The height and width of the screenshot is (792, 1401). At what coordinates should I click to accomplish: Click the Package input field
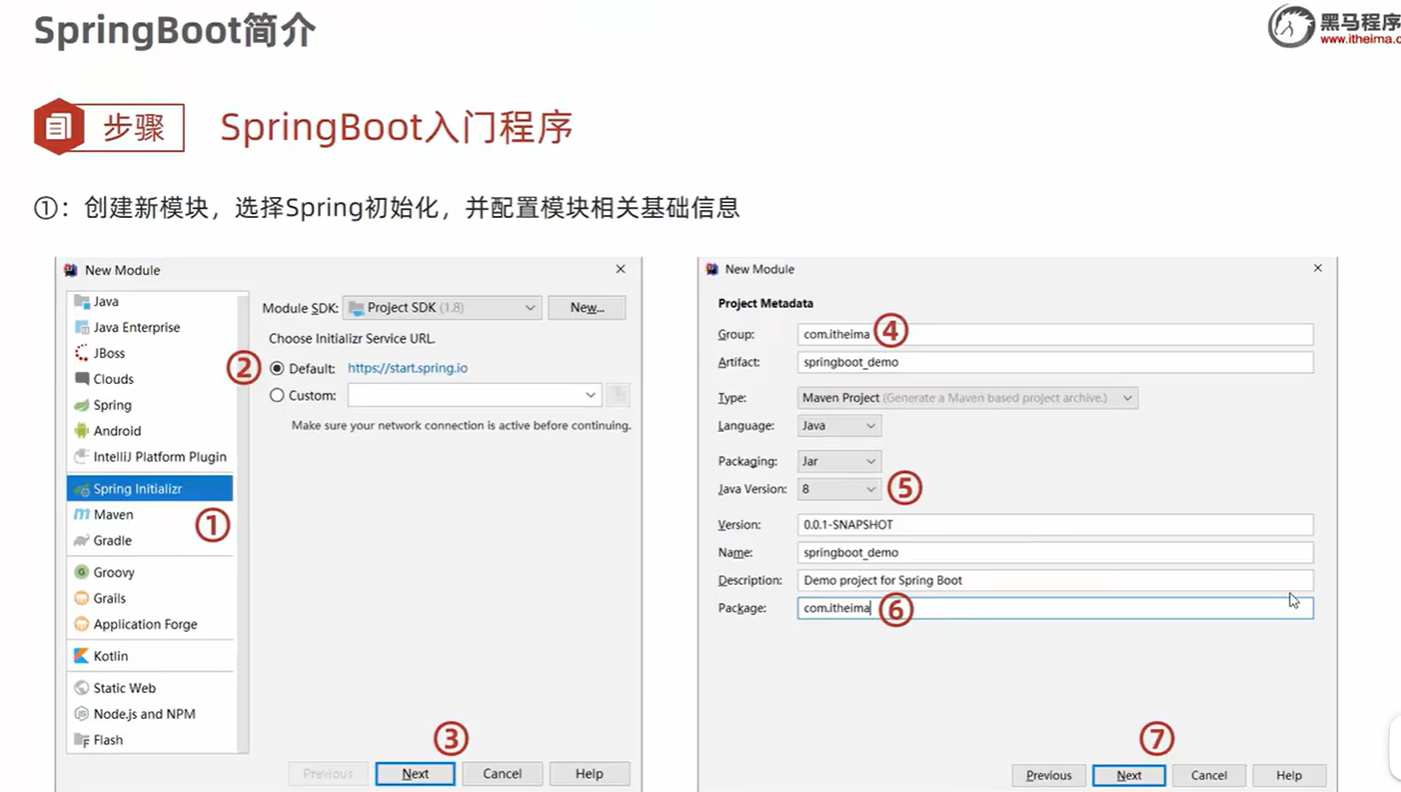[1055, 608]
